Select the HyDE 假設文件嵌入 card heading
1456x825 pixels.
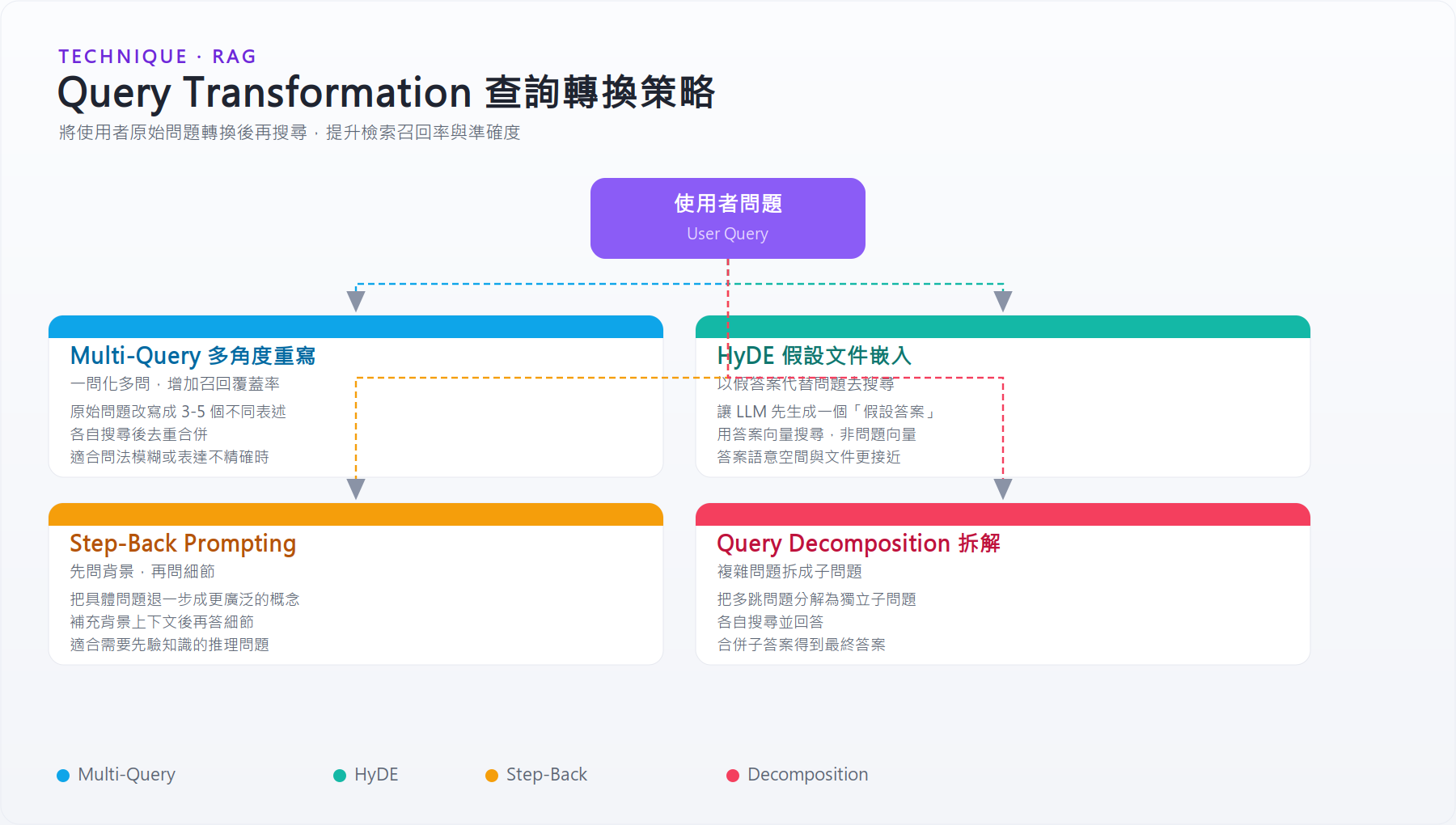[x=814, y=356]
